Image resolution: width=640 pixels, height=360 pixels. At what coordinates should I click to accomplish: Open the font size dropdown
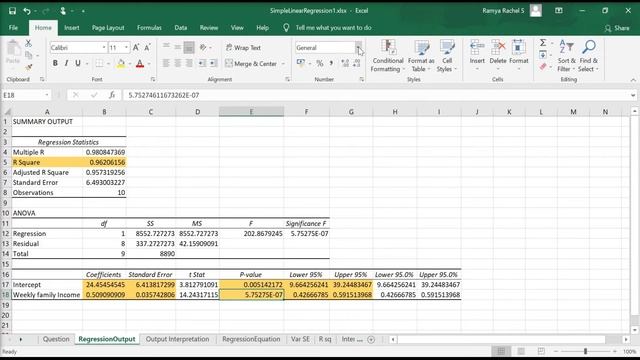pos(126,48)
